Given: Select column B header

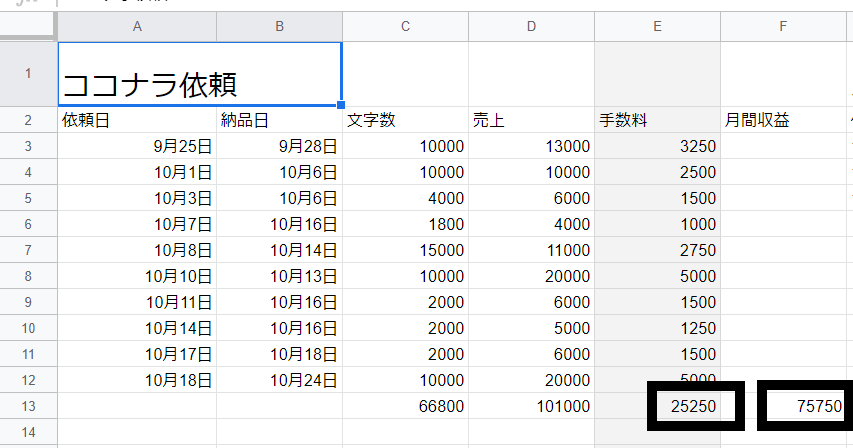Looking at the screenshot, I should 280,27.
